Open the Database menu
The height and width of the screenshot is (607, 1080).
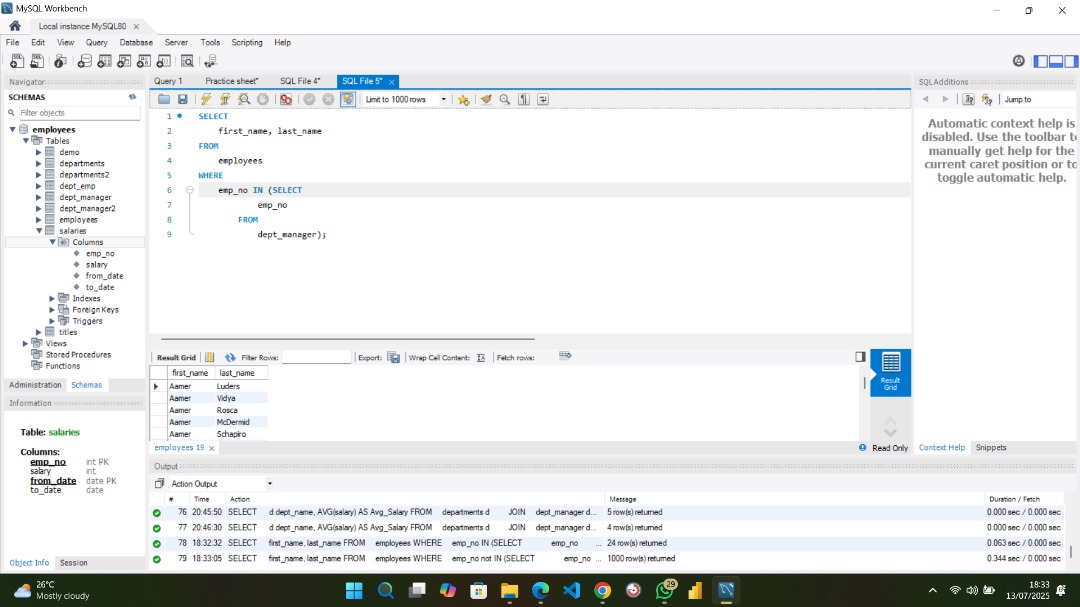[x=135, y=42]
